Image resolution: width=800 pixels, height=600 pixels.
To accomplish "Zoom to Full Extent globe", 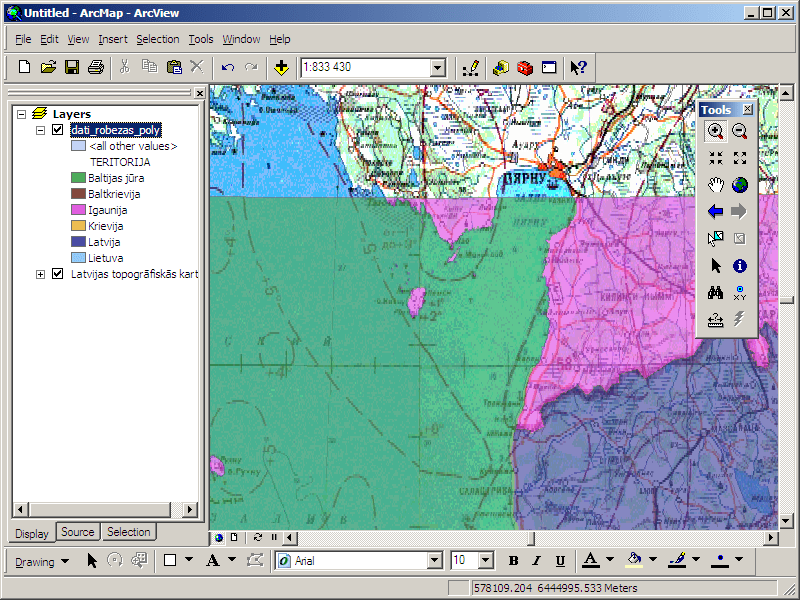I will 740,185.
